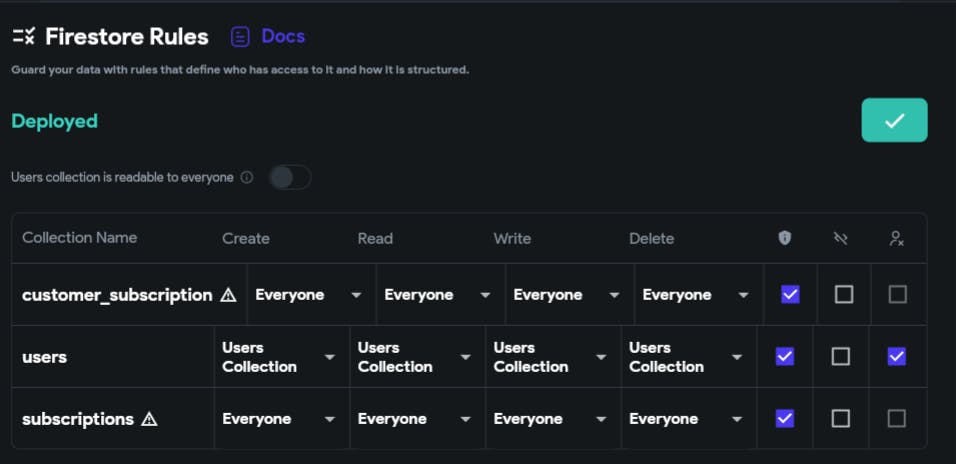Click the Docs document icon
956x464 pixels.
pos(240,37)
